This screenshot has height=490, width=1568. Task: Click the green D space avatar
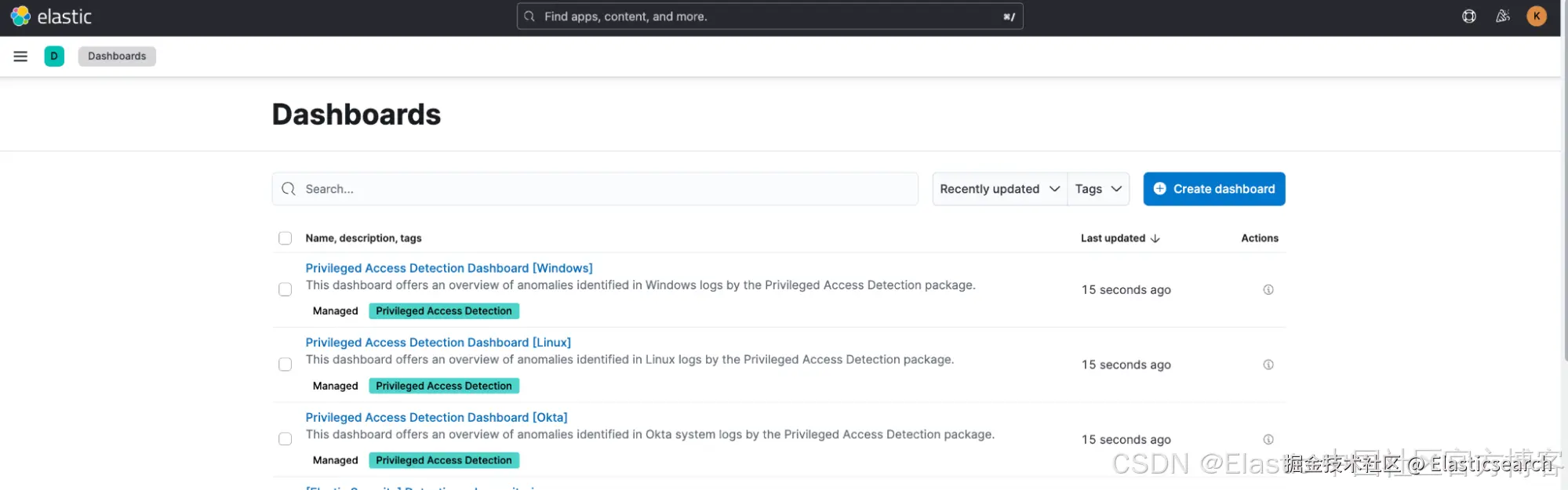tap(54, 56)
